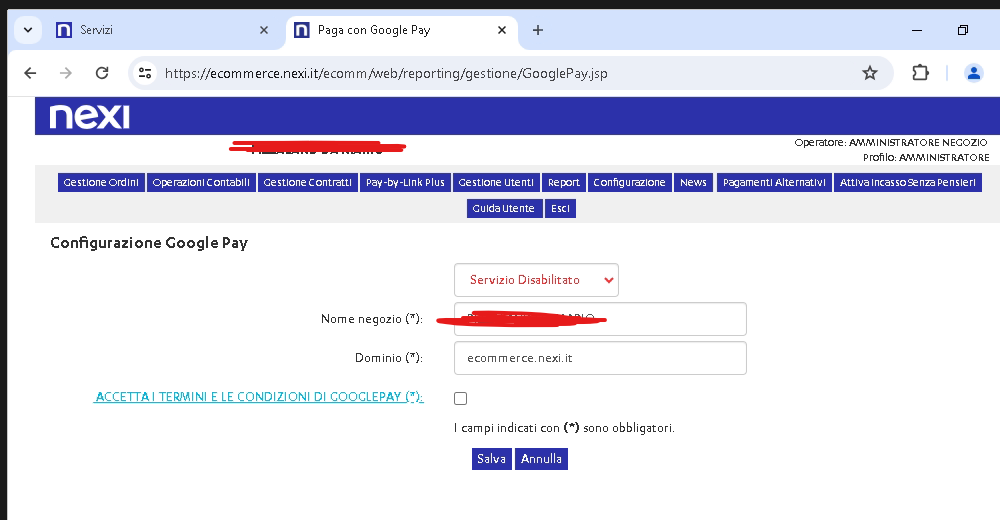
Task: Cancel with the Annulla button
Action: click(x=541, y=459)
